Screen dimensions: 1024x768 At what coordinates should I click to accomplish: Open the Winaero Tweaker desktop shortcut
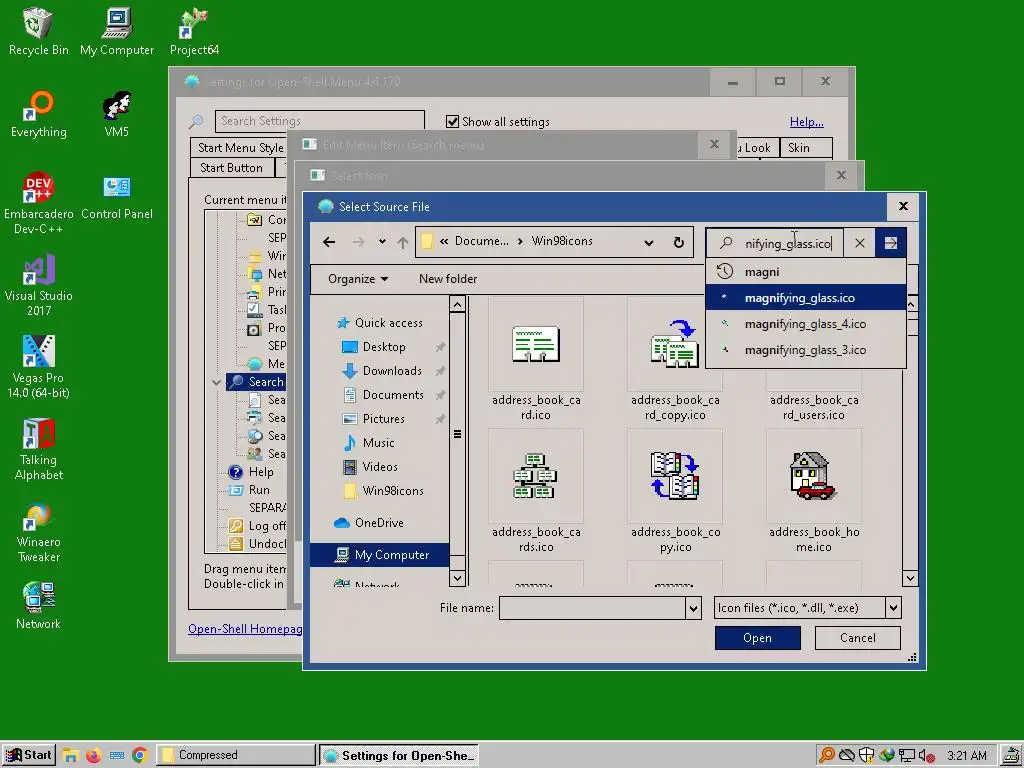[x=39, y=532]
